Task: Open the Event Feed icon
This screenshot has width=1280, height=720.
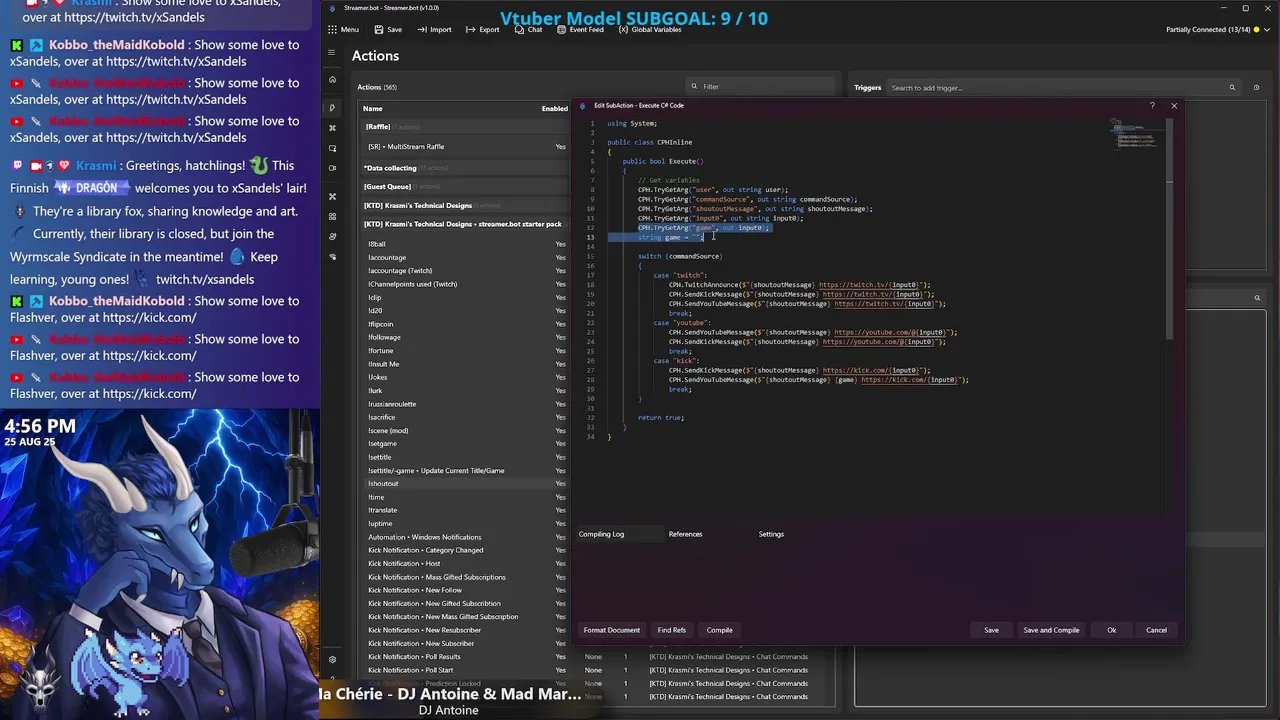Action: (561, 30)
